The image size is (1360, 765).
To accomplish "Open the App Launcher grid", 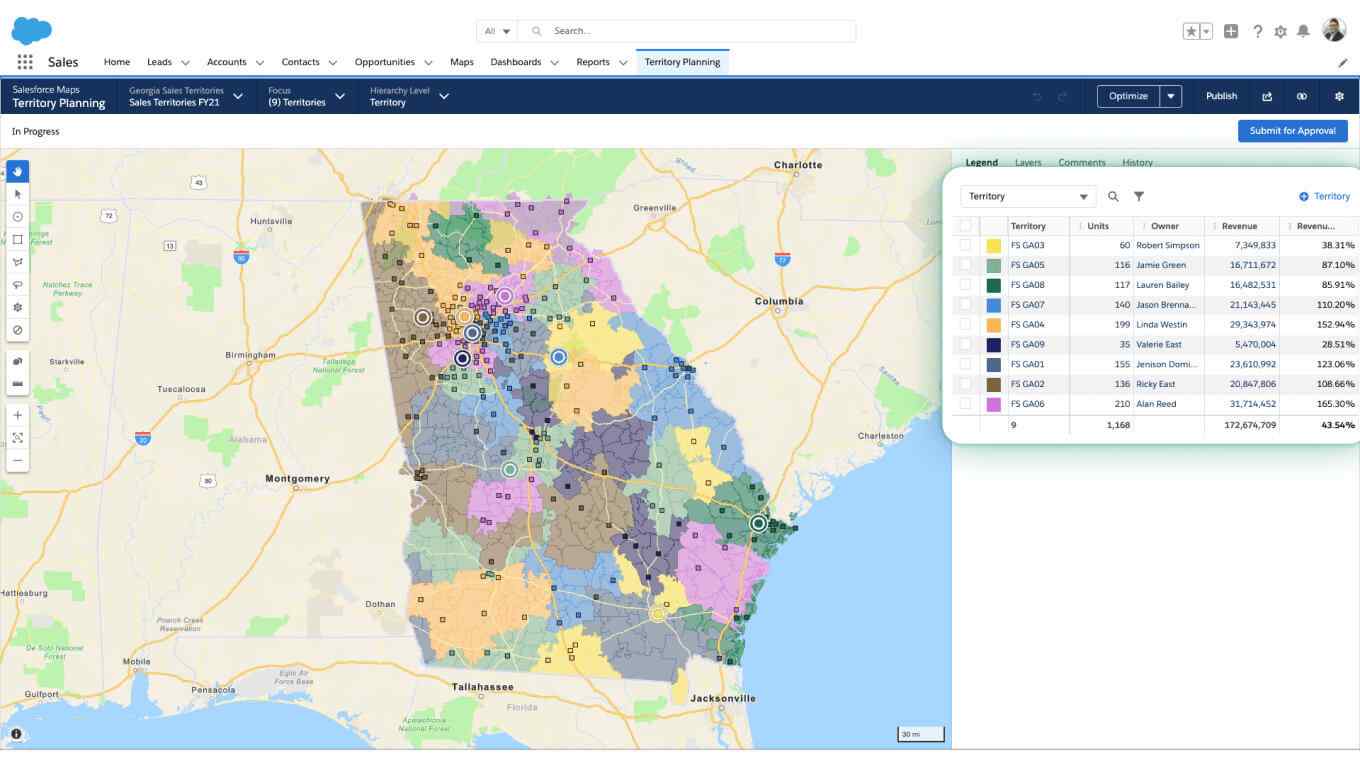I will click(x=25, y=62).
